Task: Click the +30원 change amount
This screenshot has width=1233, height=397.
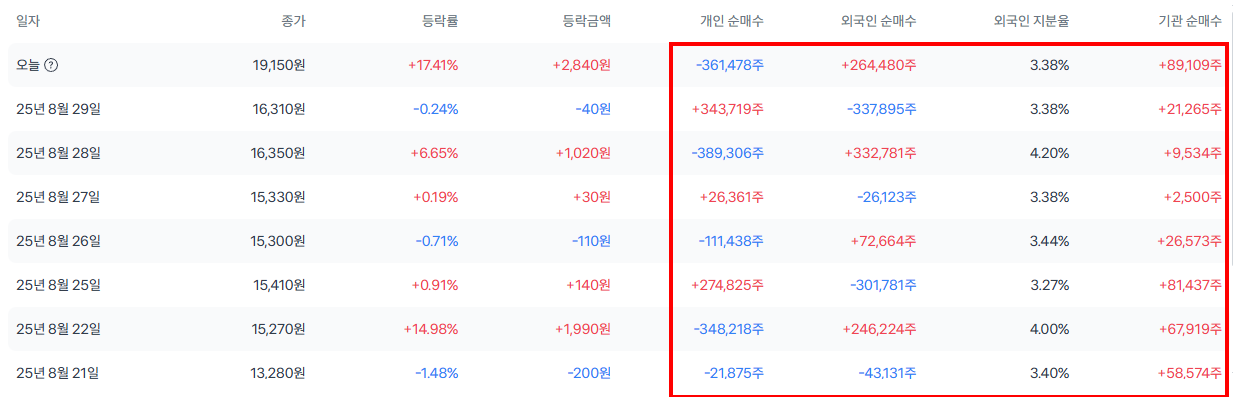Action: pos(592,197)
